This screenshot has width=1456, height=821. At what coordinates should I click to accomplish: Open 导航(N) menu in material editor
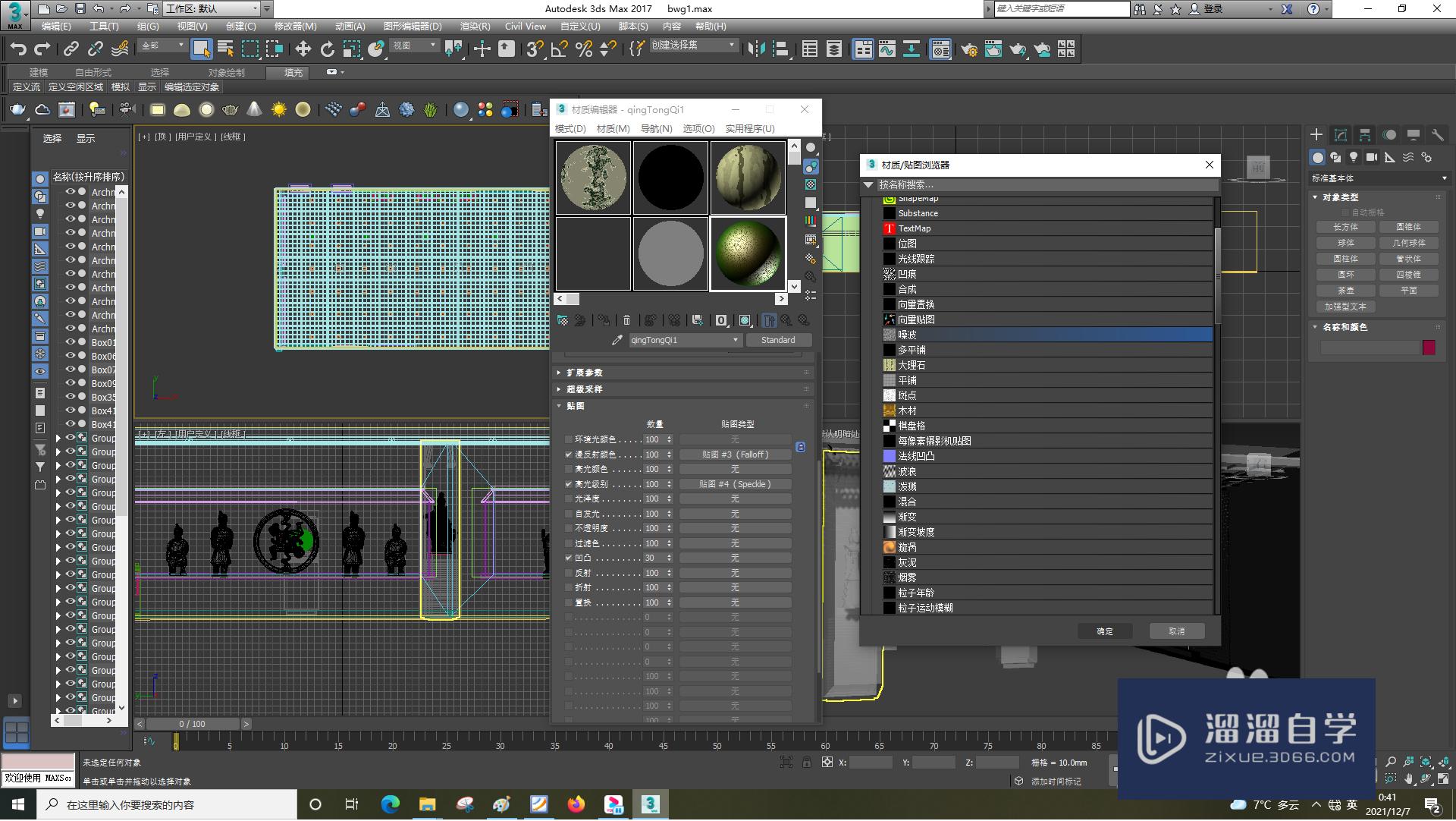pos(656,128)
